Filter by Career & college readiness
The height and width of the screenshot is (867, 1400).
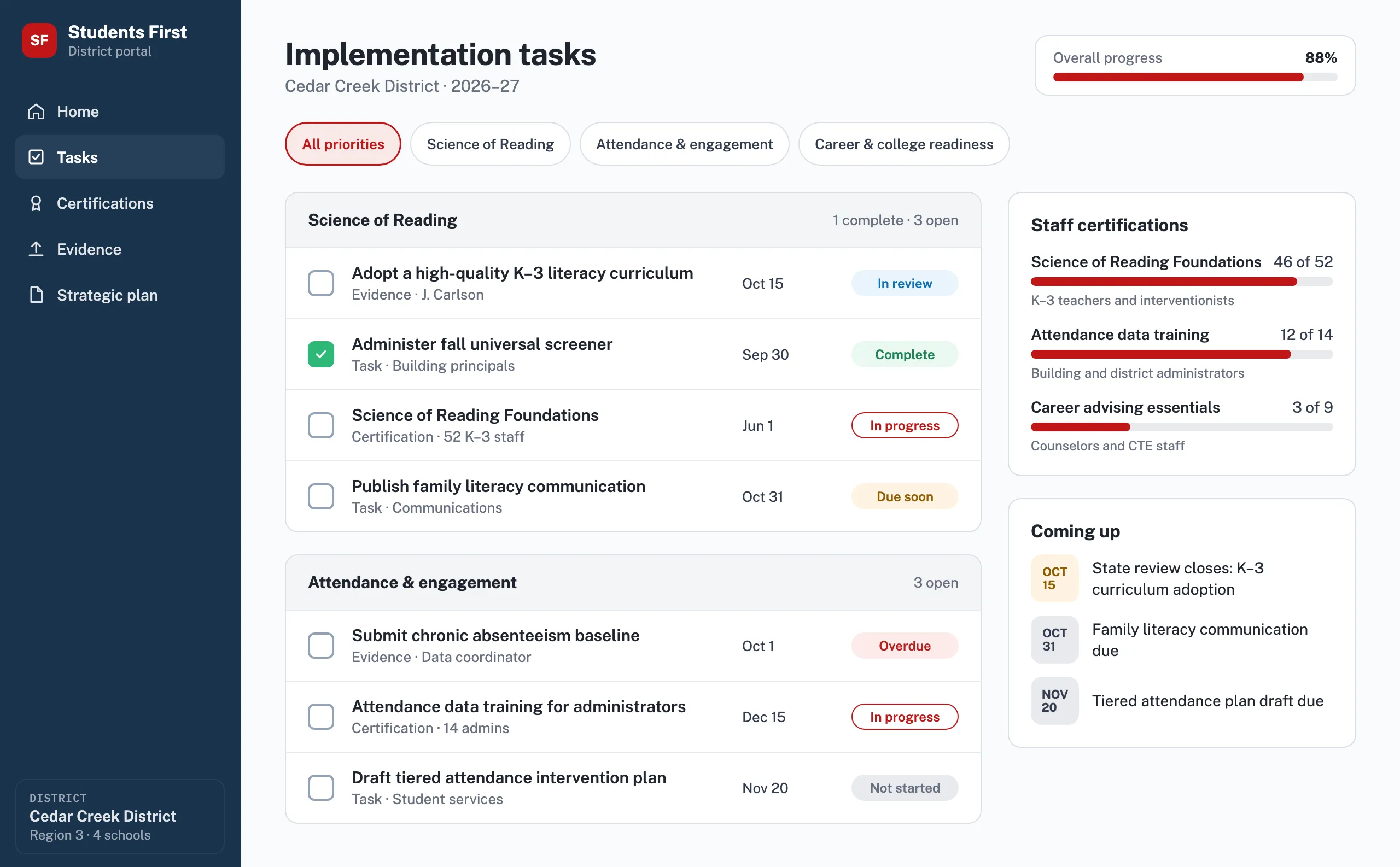[x=904, y=144]
